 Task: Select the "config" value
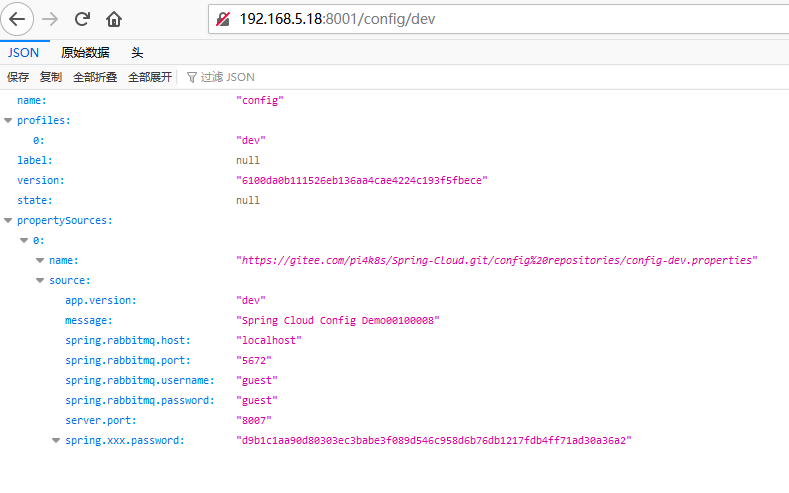tap(260, 100)
